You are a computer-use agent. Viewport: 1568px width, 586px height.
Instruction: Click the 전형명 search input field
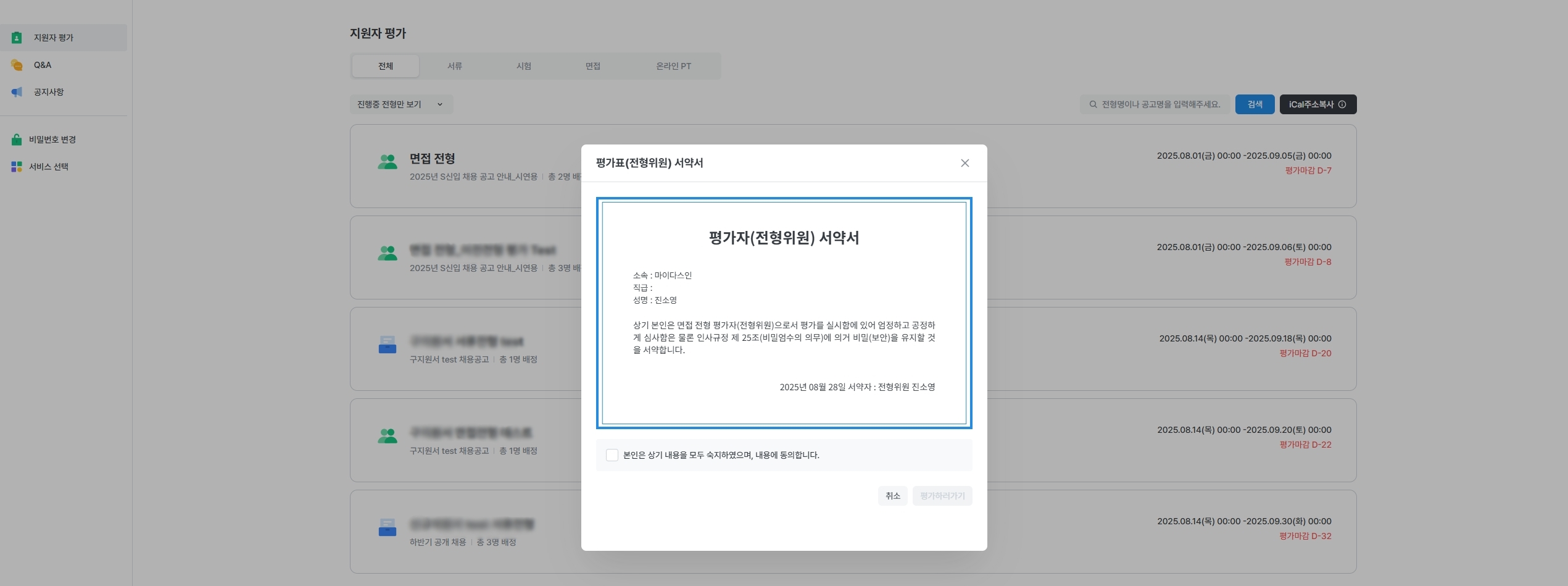tap(1160, 104)
